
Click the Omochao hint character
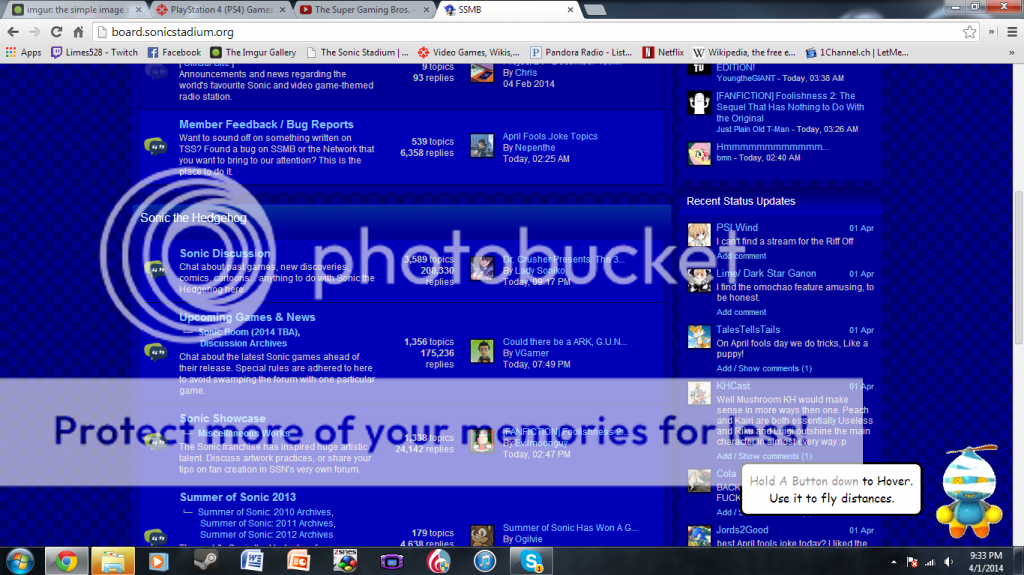[x=969, y=490]
